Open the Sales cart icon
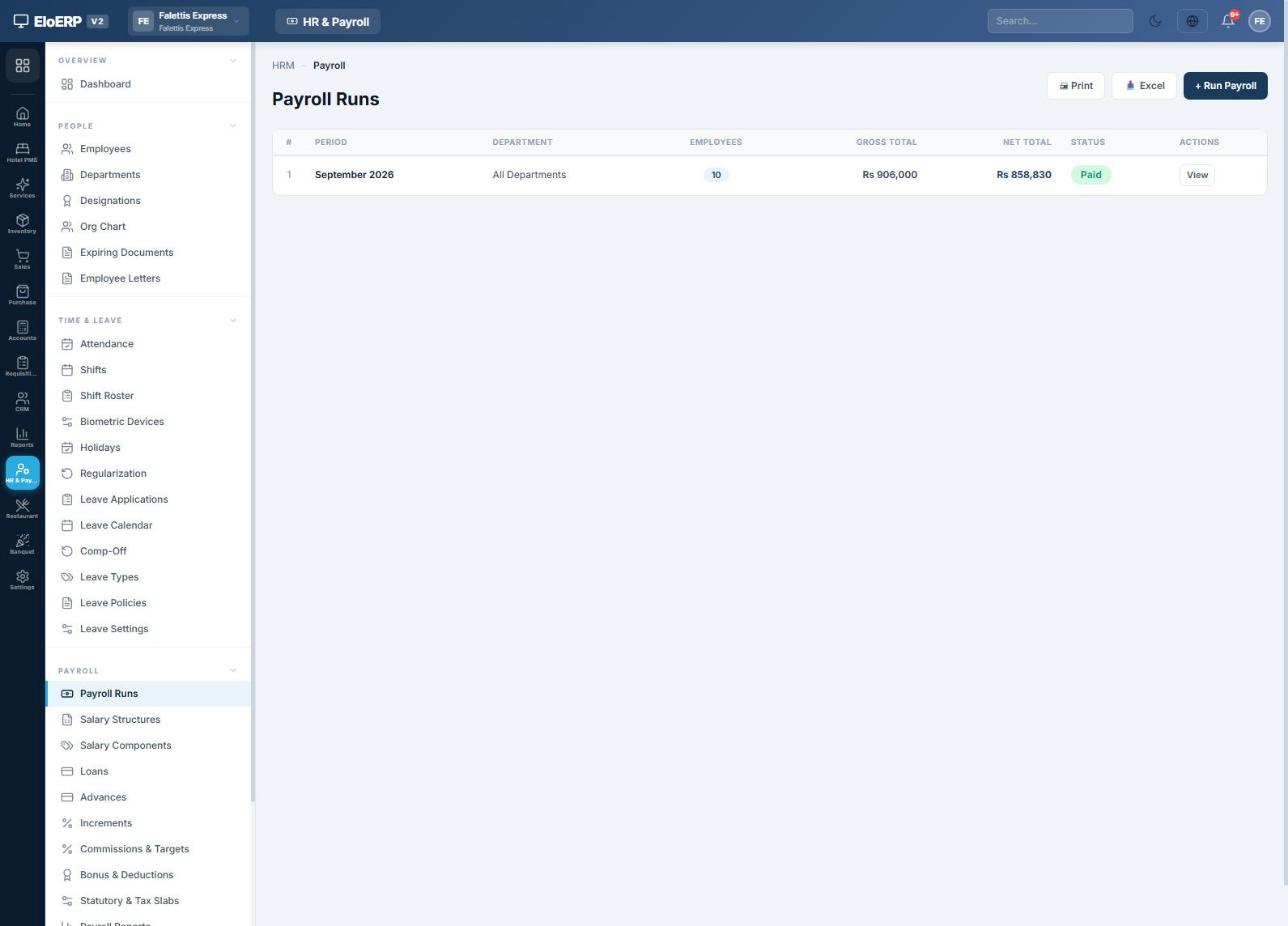This screenshot has width=1288, height=926. click(x=22, y=259)
